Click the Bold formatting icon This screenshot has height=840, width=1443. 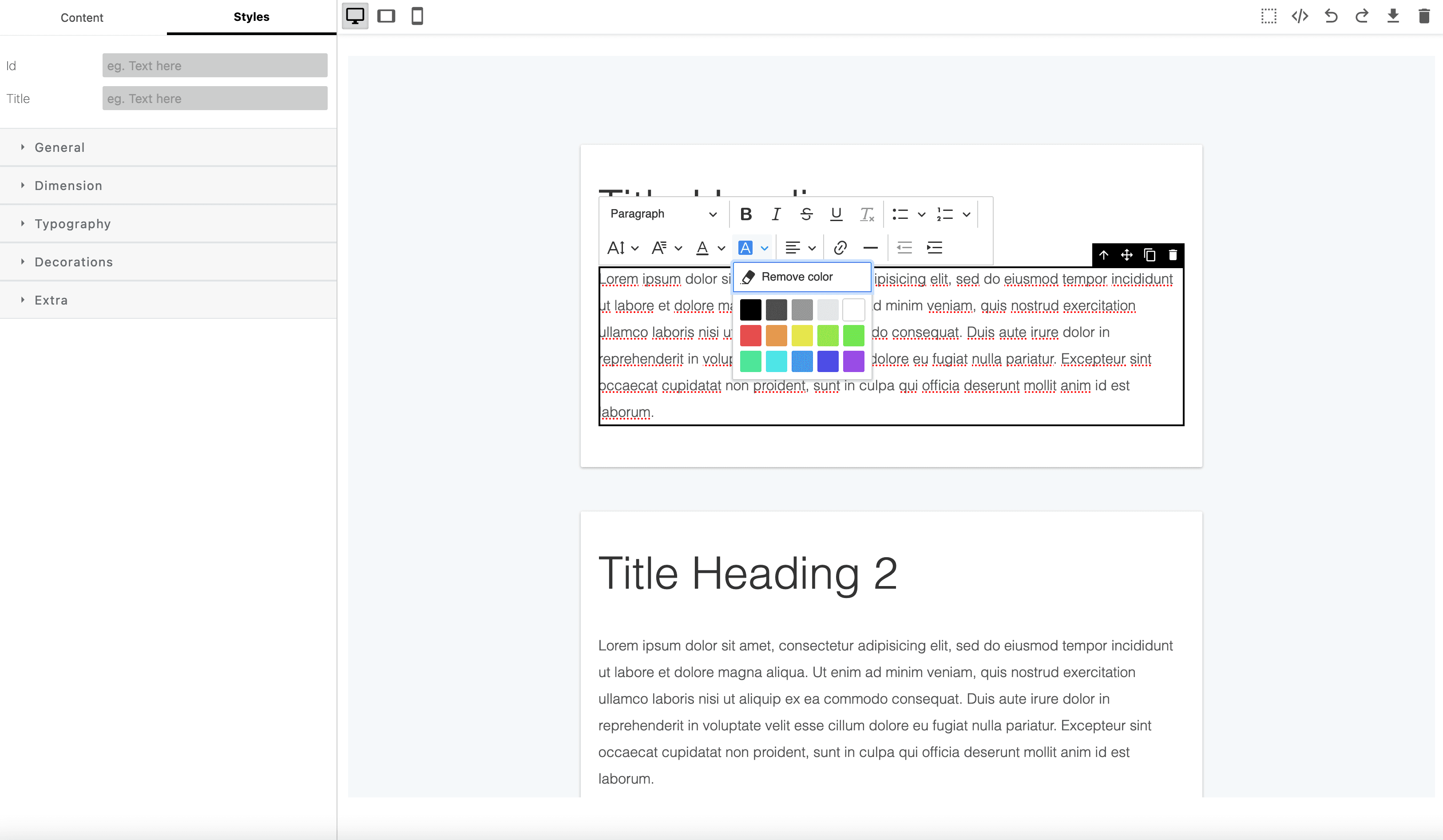(745, 214)
